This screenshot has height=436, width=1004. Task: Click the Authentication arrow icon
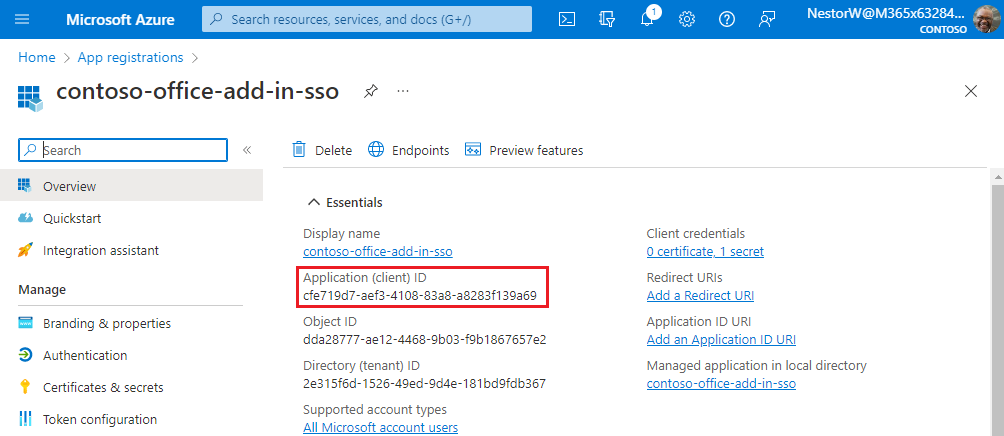click(25, 355)
